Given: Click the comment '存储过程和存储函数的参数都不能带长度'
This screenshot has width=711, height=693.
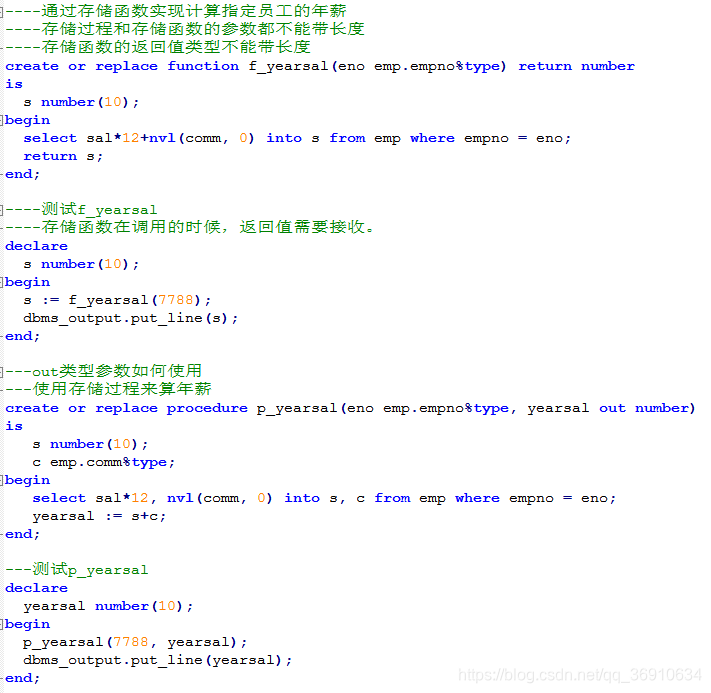Looking at the screenshot, I should pyautogui.click(x=185, y=29).
